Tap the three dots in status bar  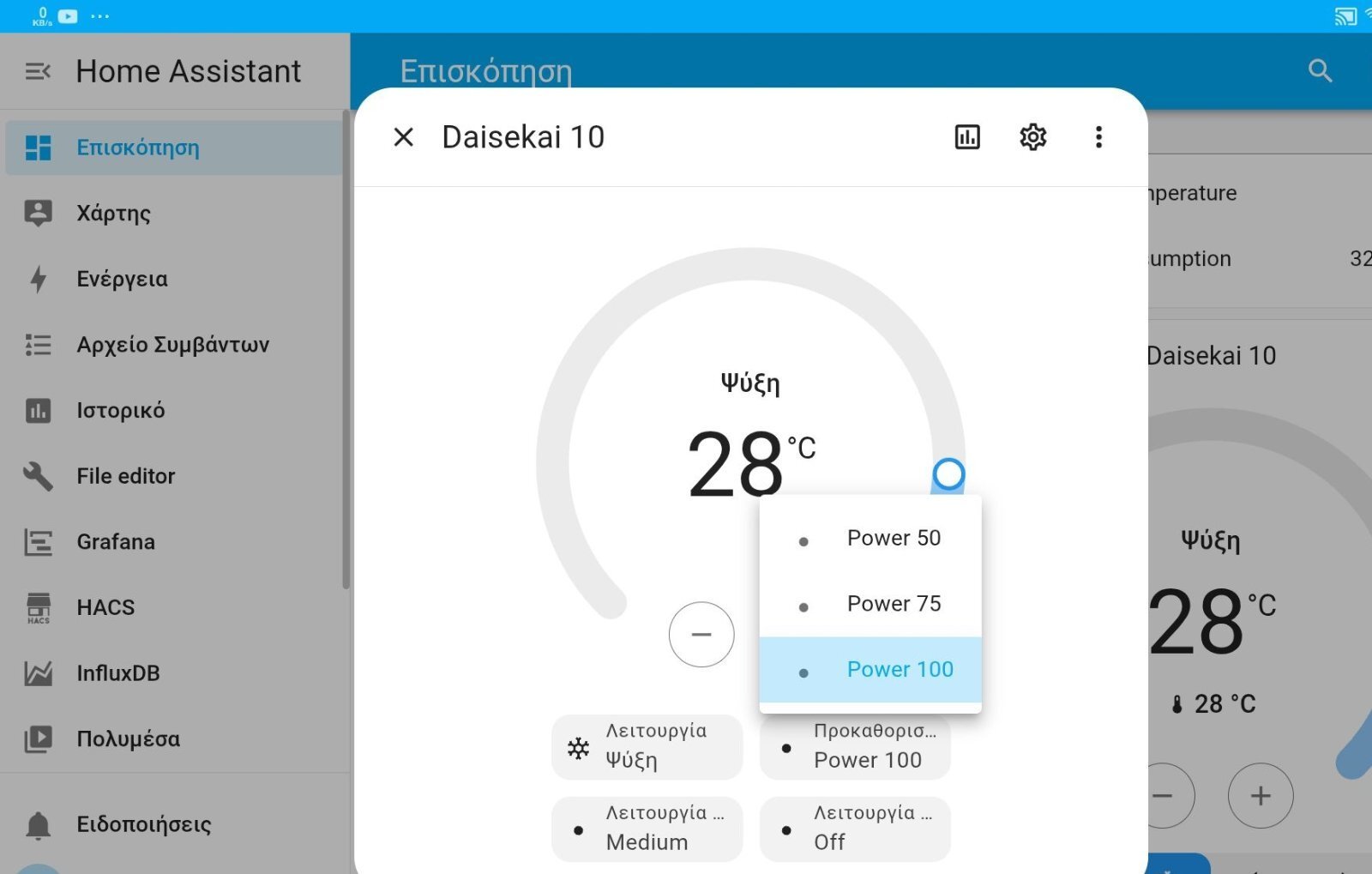click(100, 16)
